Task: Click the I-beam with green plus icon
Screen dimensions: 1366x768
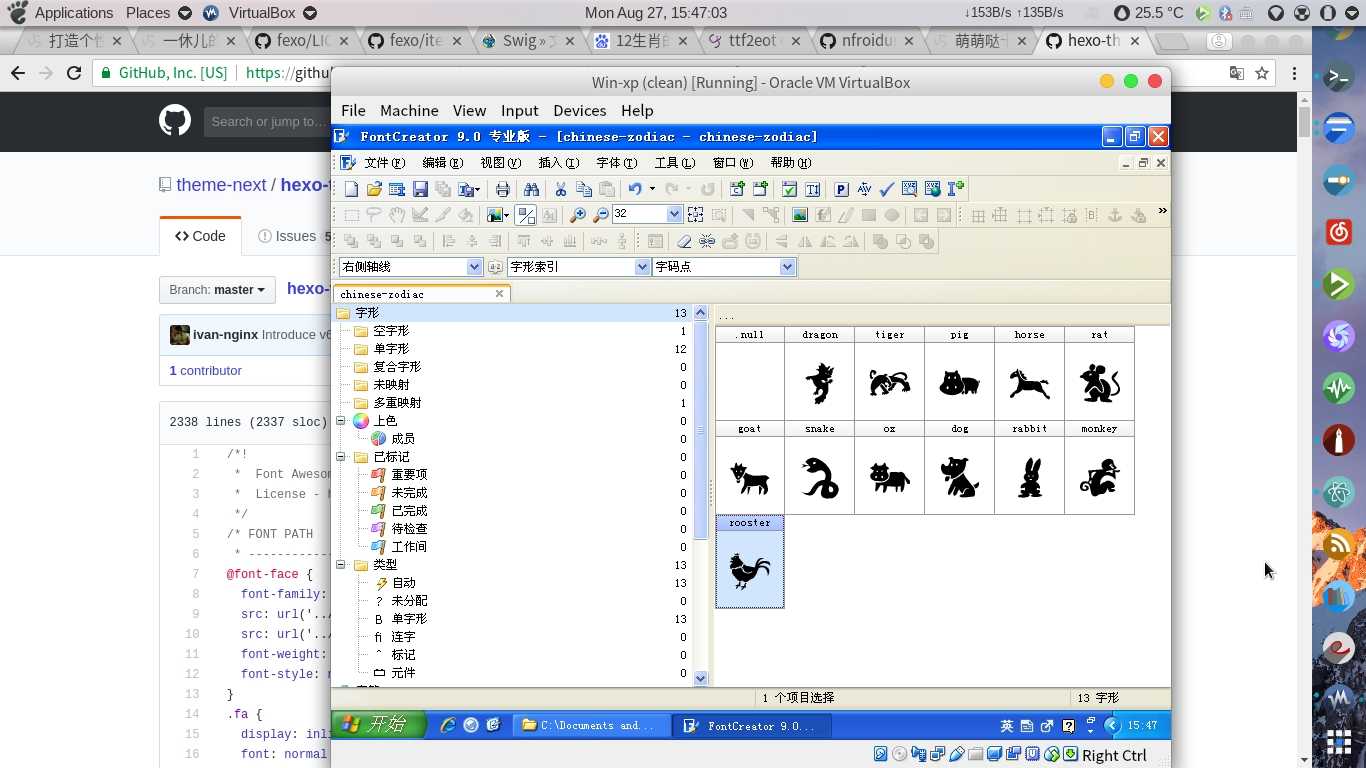Action: pyautogui.click(x=955, y=189)
